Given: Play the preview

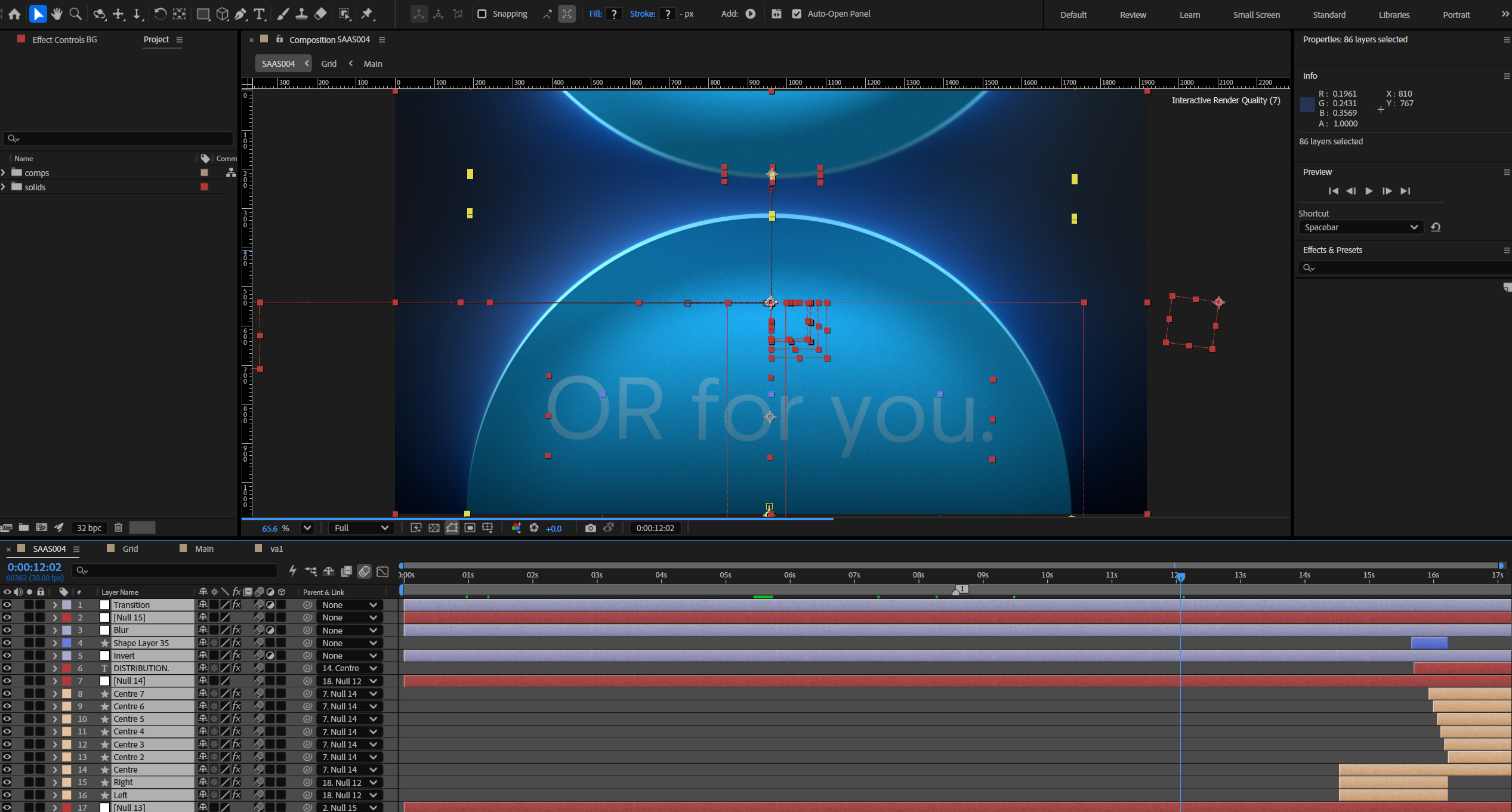Looking at the screenshot, I should point(1369,191).
